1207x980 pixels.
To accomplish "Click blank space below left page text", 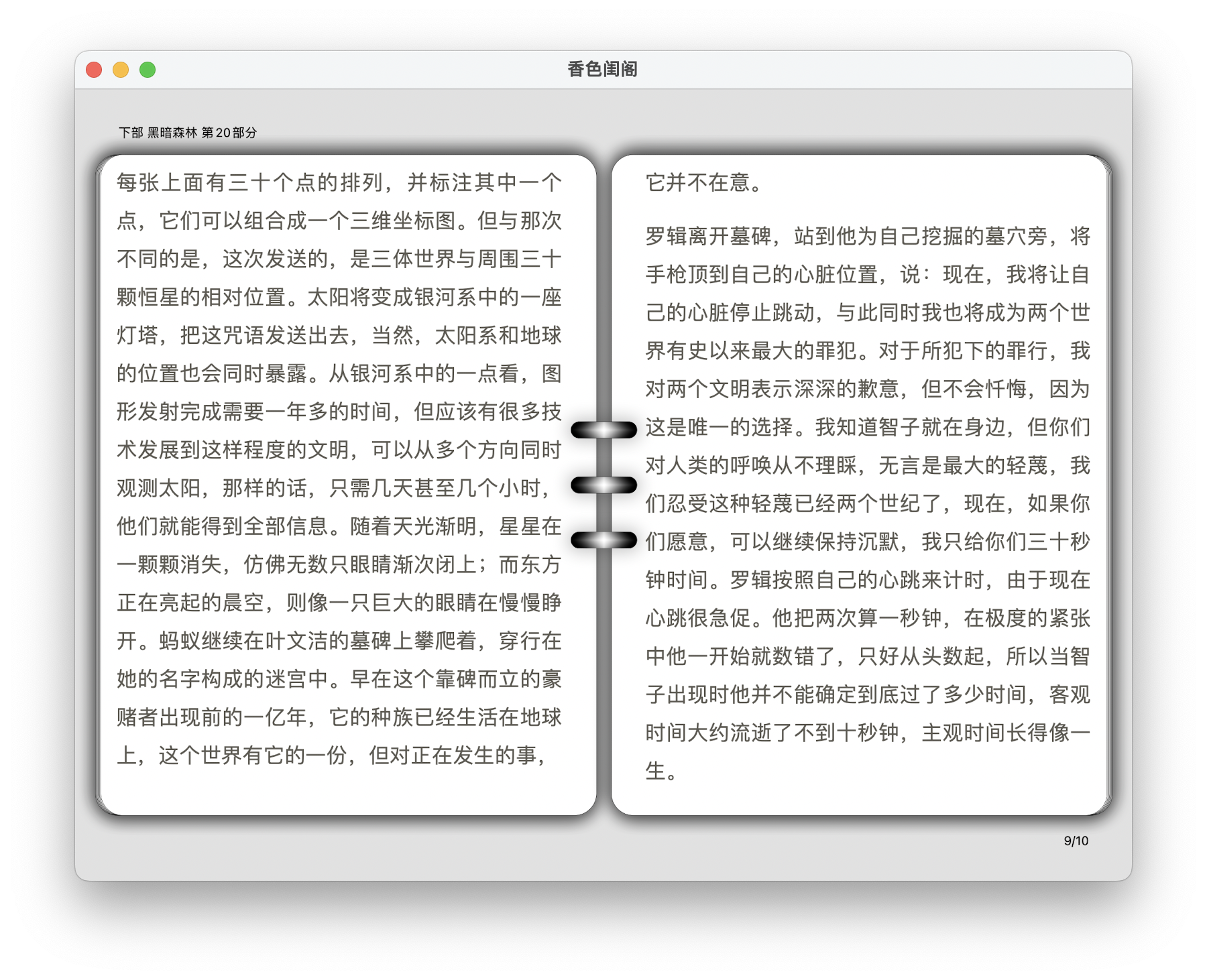I will (x=345, y=791).
